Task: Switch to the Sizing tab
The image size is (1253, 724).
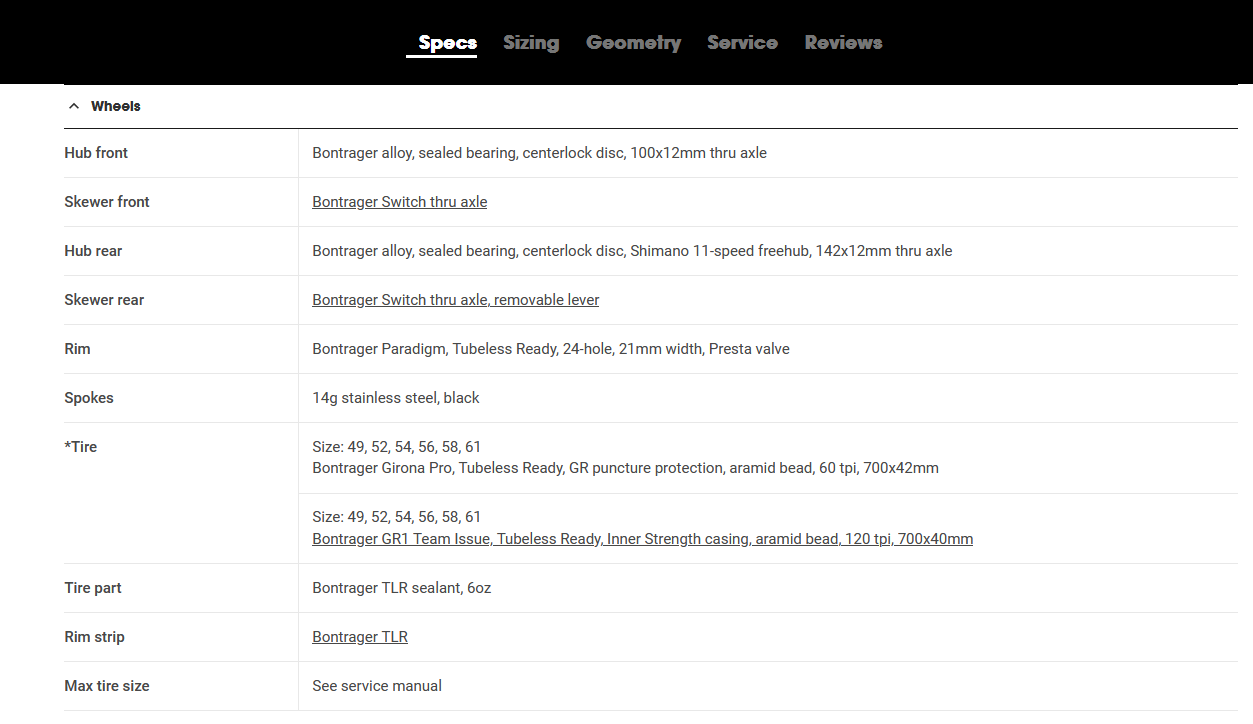Action: [531, 43]
